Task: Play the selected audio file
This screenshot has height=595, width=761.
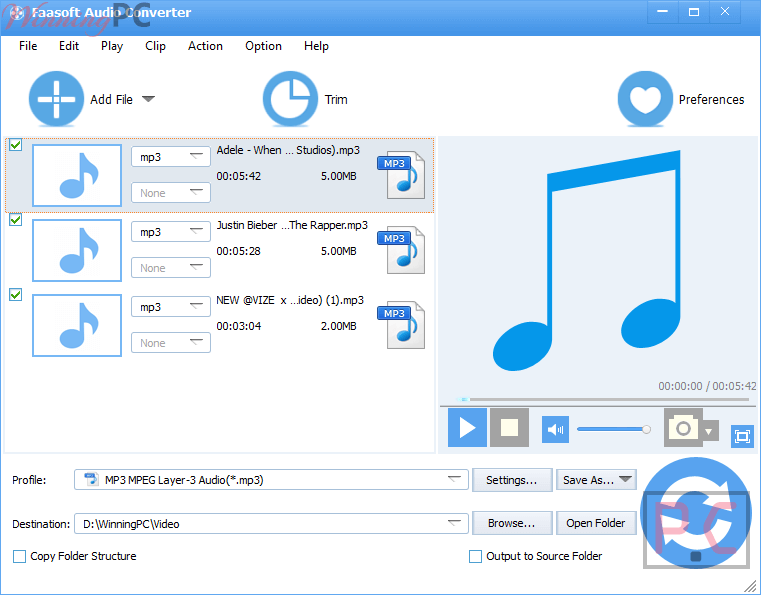Action: 467,428
